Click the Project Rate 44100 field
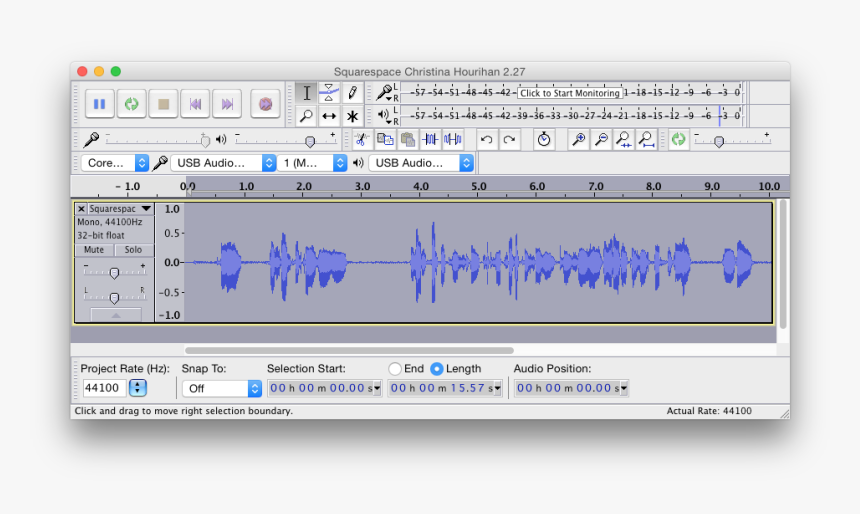The height and width of the screenshot is (514, 860). tap(104, 388)
